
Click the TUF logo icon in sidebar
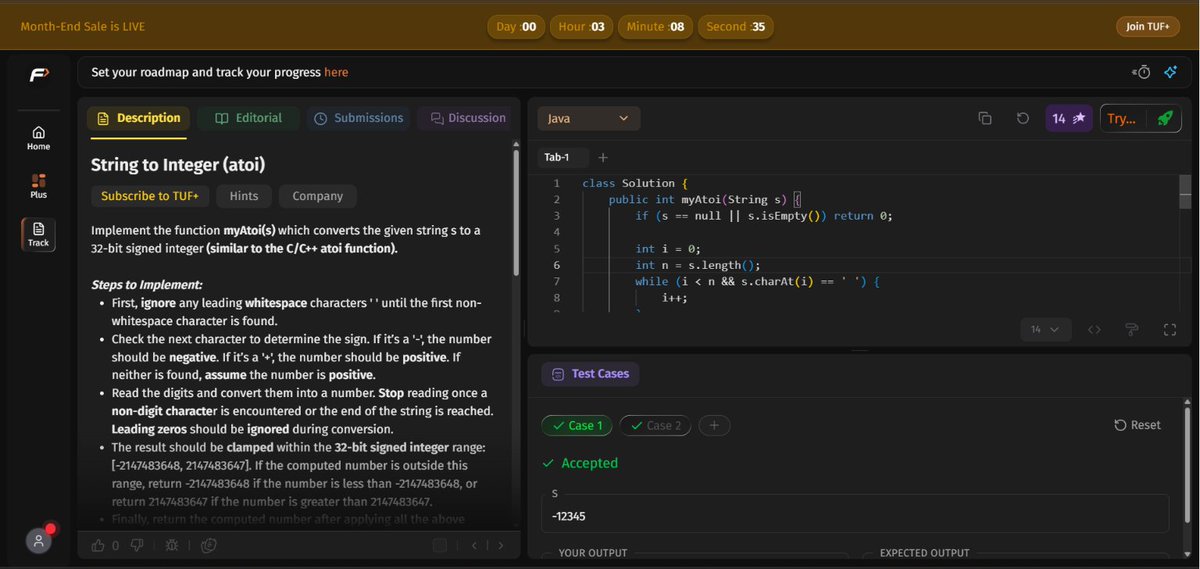(x=39, y=75)
